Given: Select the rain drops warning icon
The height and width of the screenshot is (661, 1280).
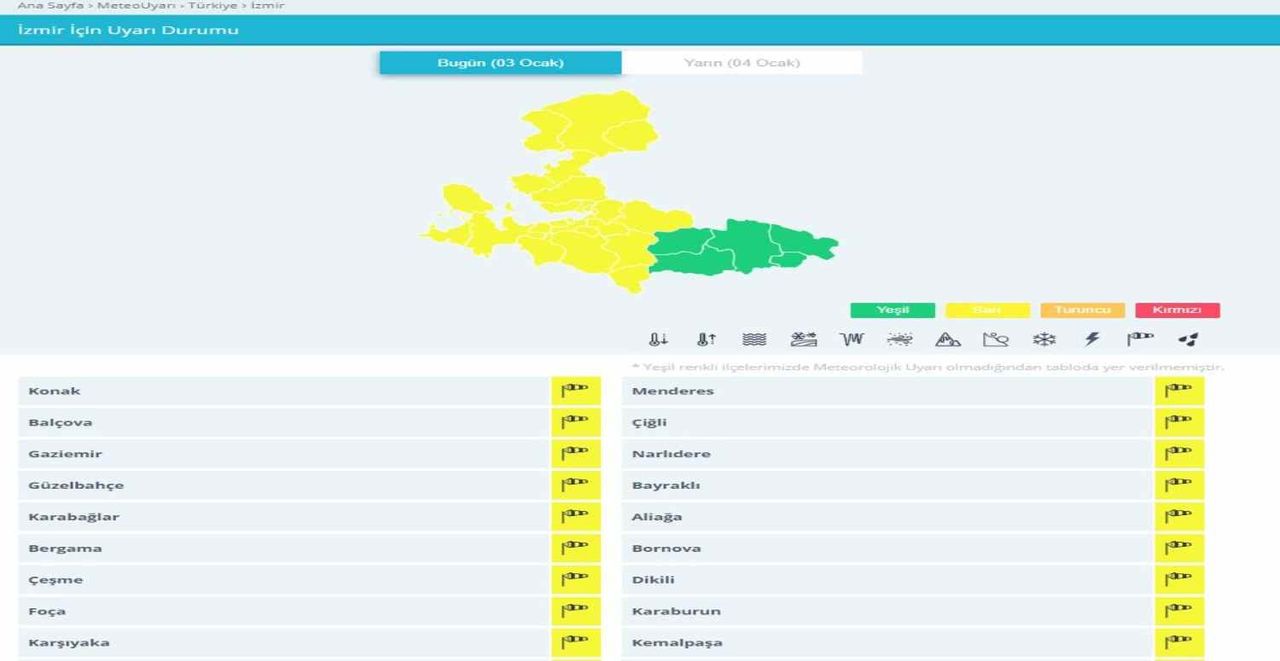Looking at the screenshot, I should pos(1188,340).
